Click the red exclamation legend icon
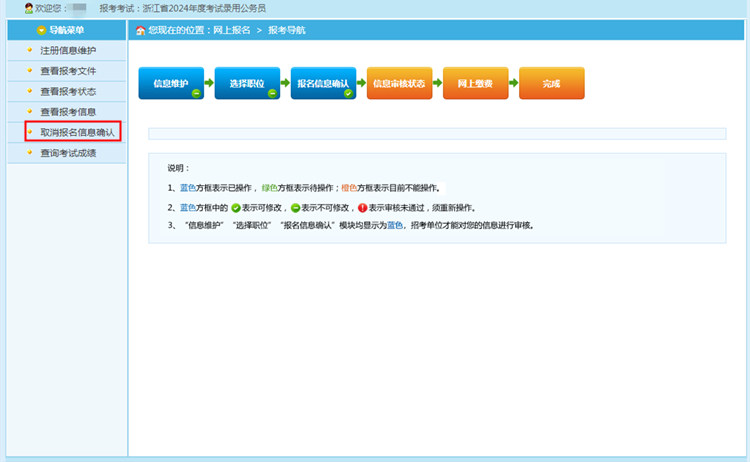This screenshot has height=462, width=750. pos(363,208)
